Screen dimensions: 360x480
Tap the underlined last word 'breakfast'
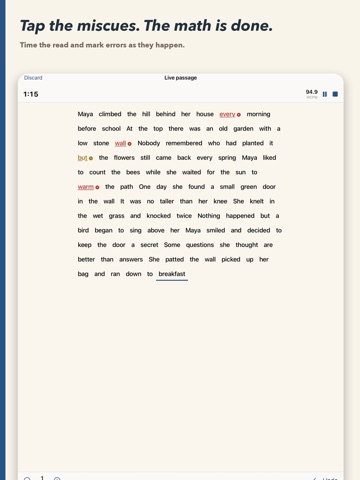click(172, 274)
